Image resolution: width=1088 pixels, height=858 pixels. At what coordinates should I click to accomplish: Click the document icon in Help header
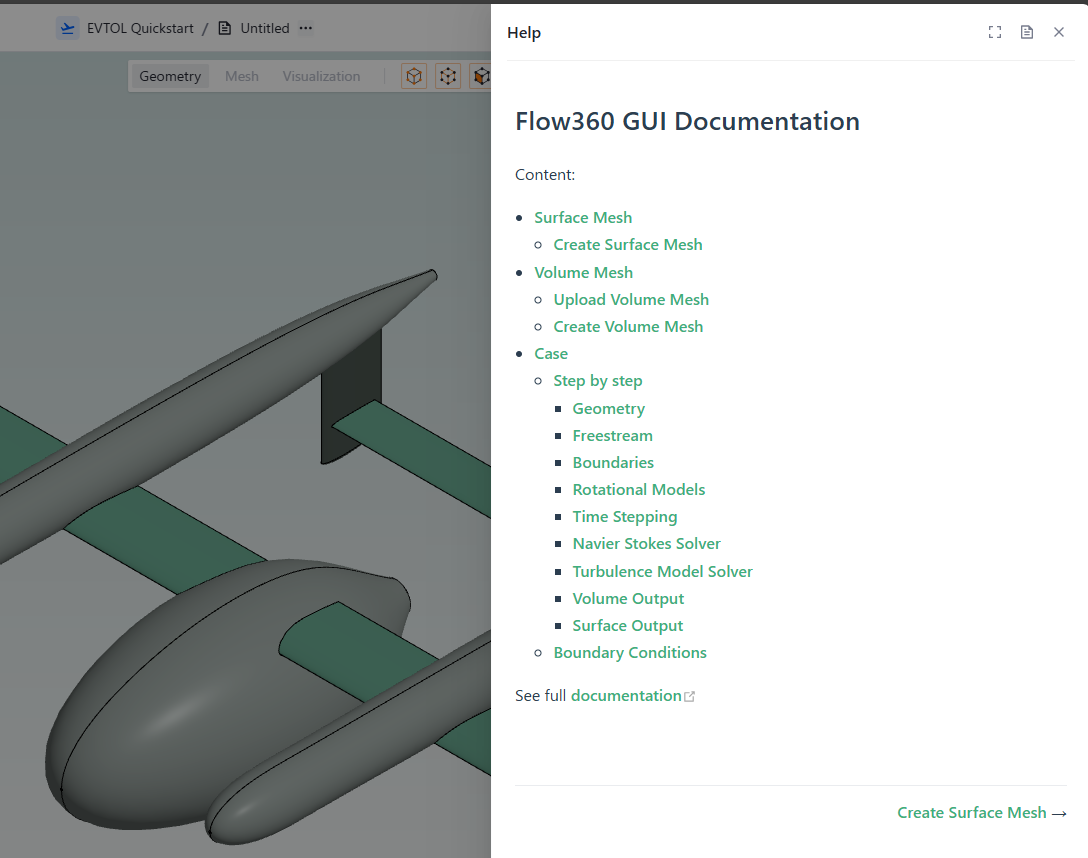coord(1026,32)
